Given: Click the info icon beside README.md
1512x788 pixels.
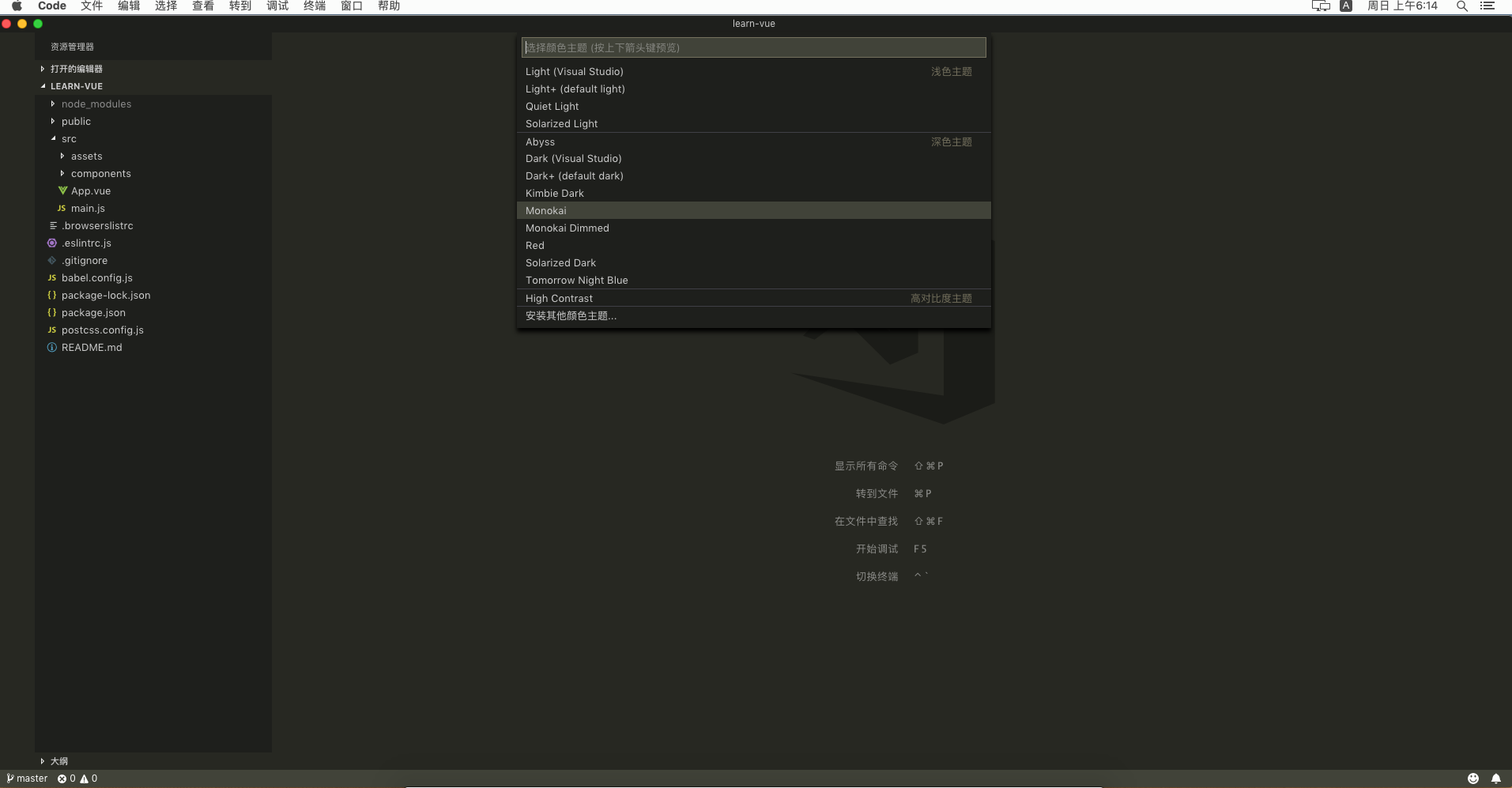Looking at the screenshot, I should pyautogui.click(x=51, y=347).
